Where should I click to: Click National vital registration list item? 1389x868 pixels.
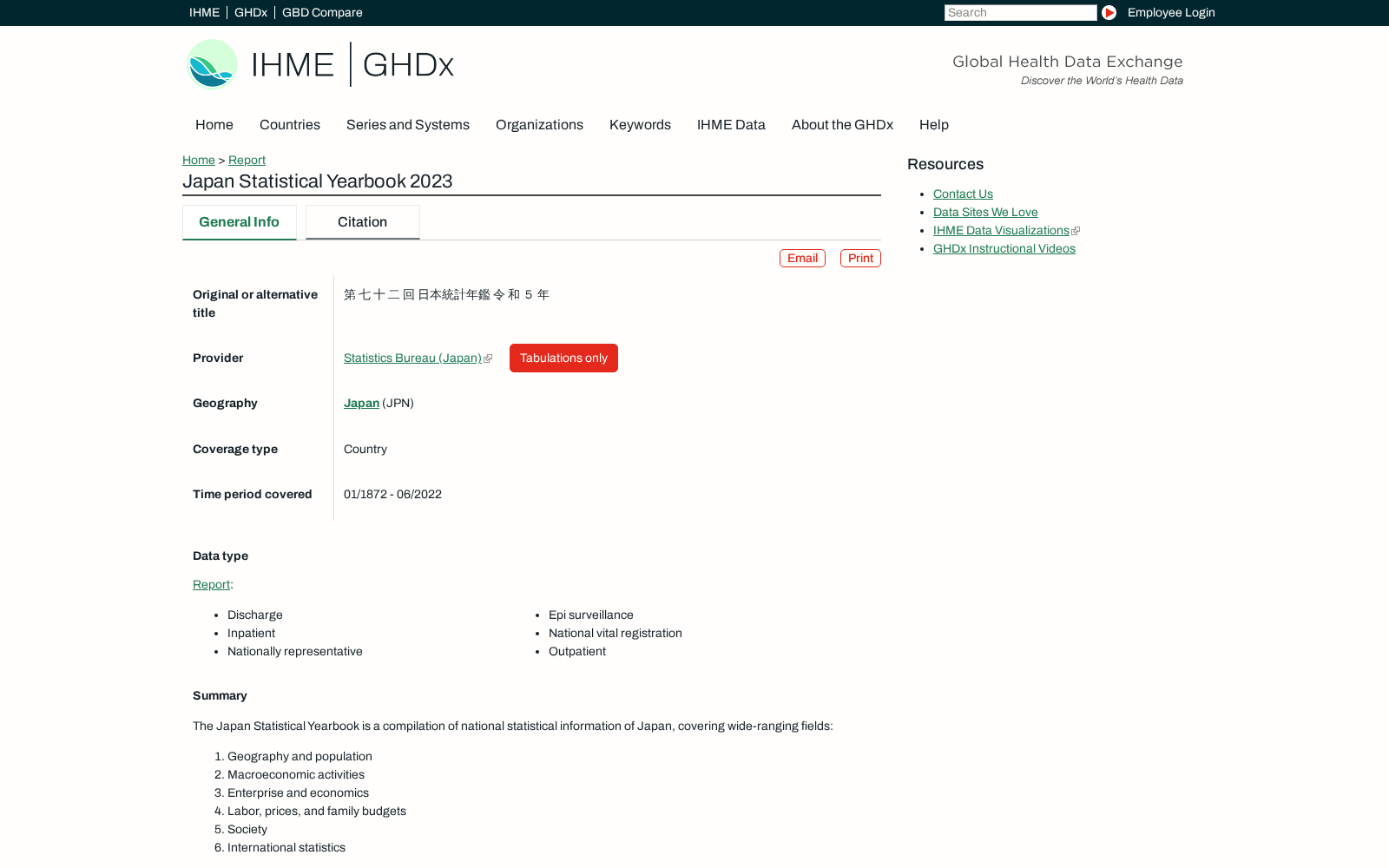(x=616, y=634)
